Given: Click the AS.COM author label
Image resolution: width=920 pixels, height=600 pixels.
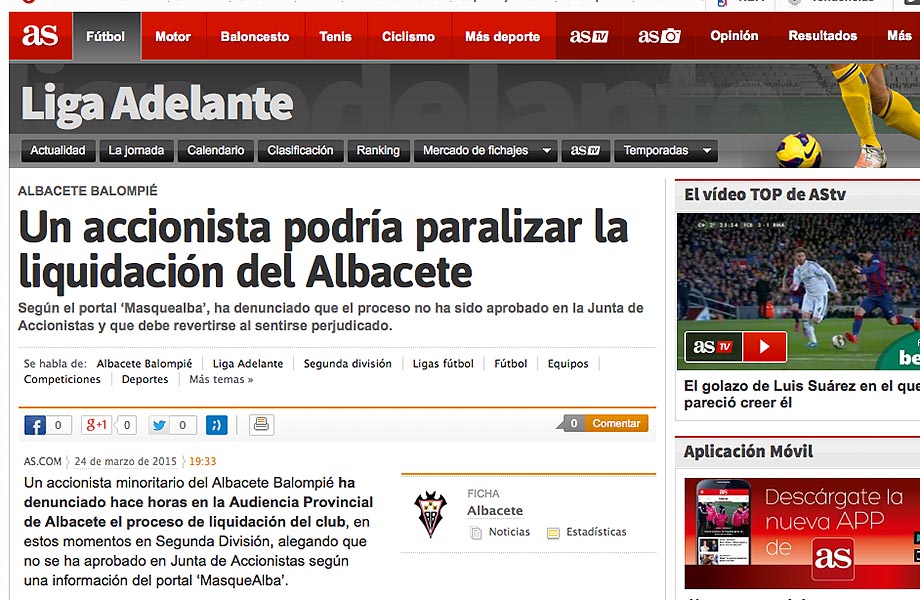Looking at the screenshot, I should pos(42,462).
